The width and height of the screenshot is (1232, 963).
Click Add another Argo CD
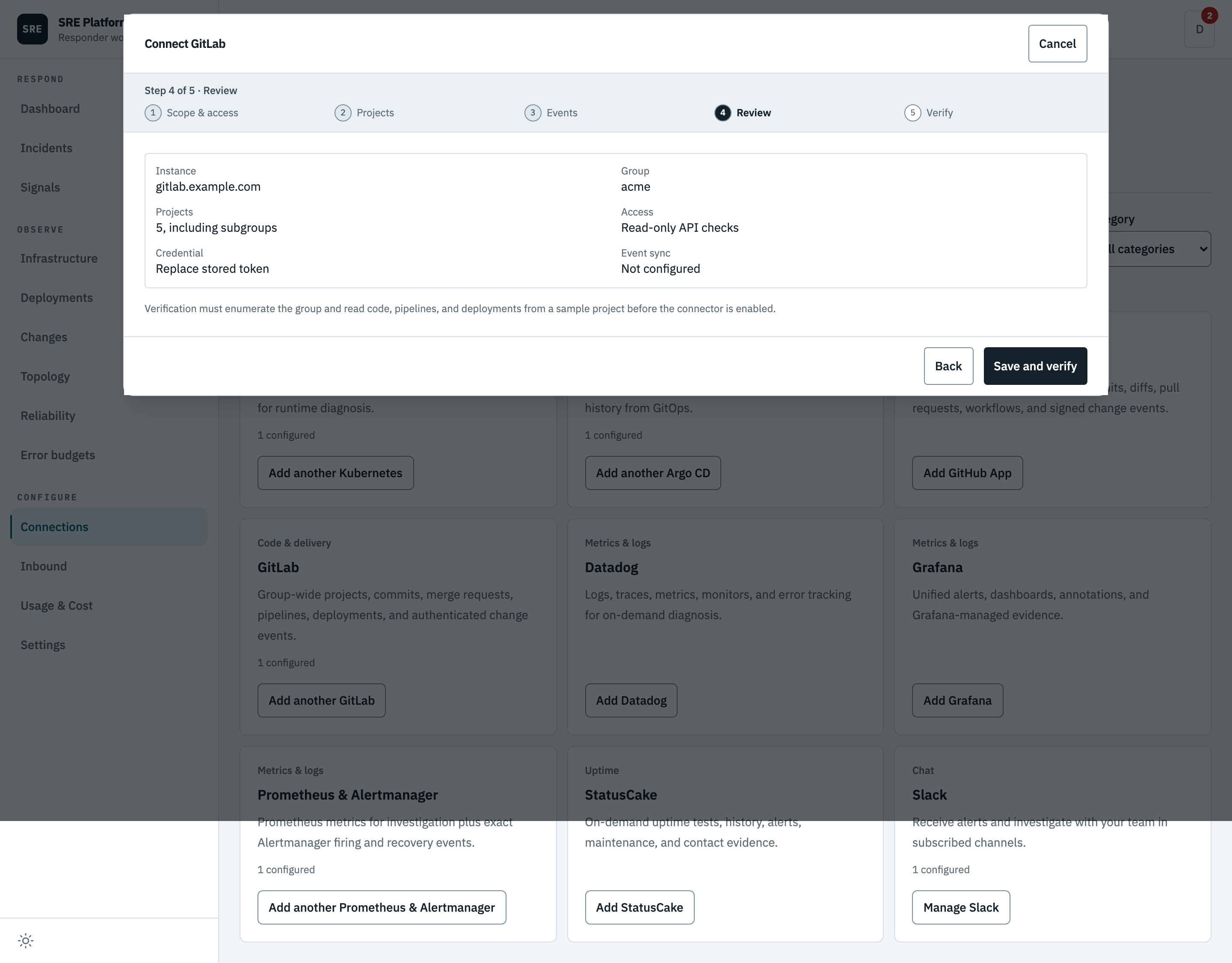coord(653,473)
